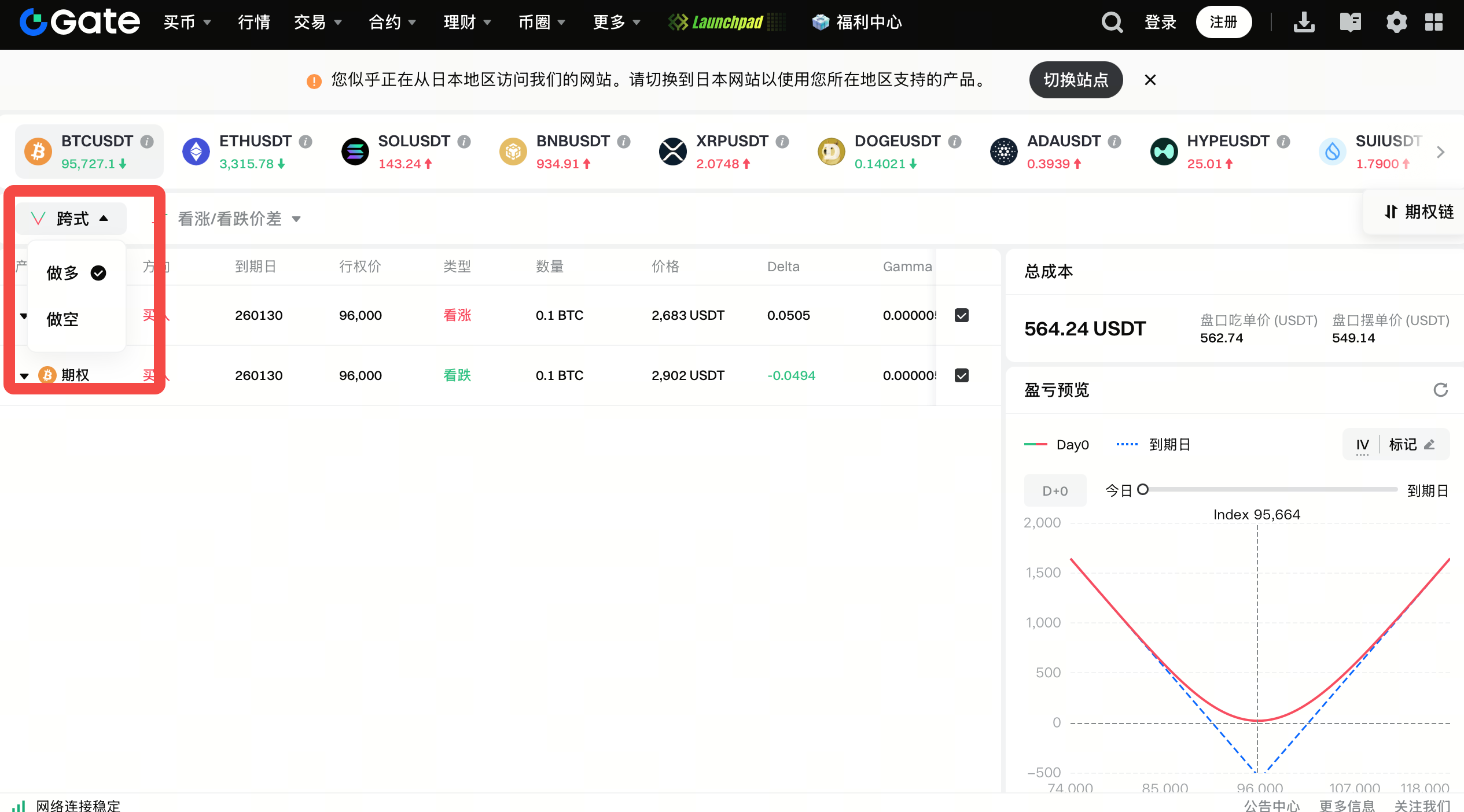Open the grid apps menu icon
The image size is (1464, 812).
(x=1434, y=23)
